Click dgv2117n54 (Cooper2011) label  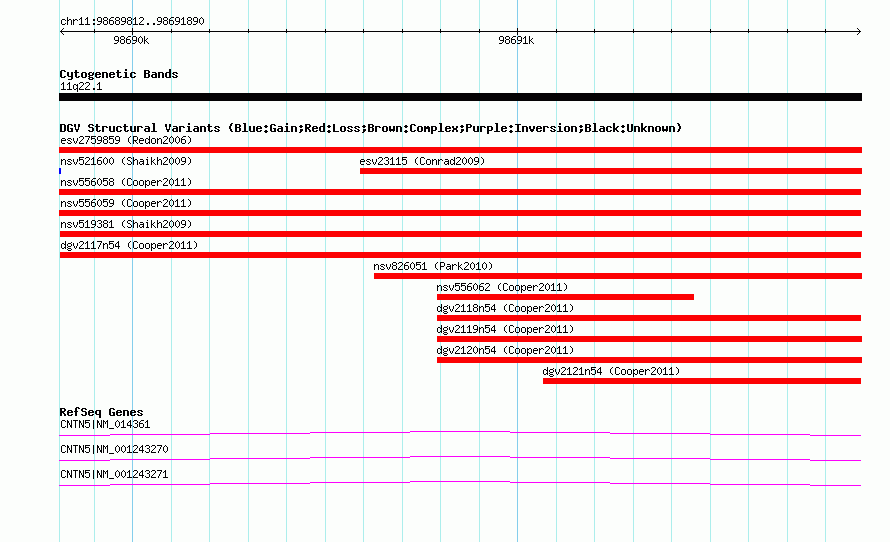tap(129, 245)
